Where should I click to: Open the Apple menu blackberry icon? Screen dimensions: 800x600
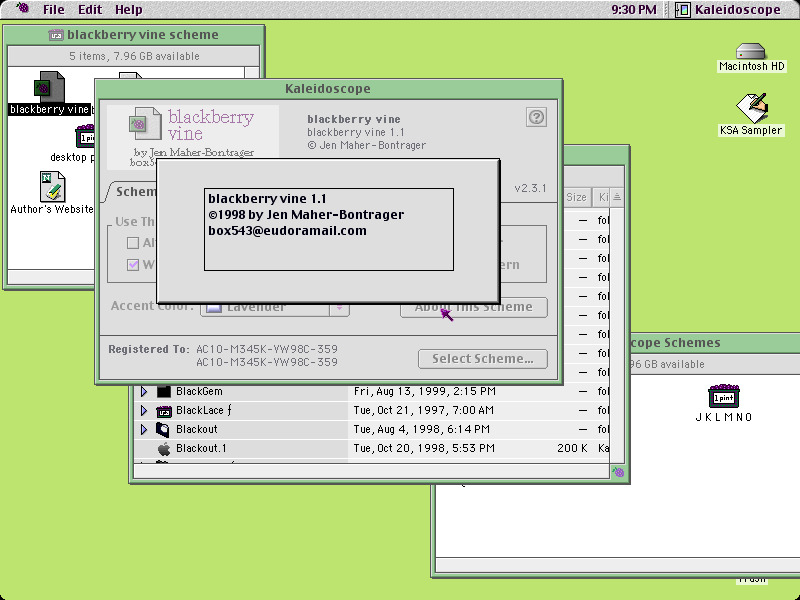(x=22, y=8)
